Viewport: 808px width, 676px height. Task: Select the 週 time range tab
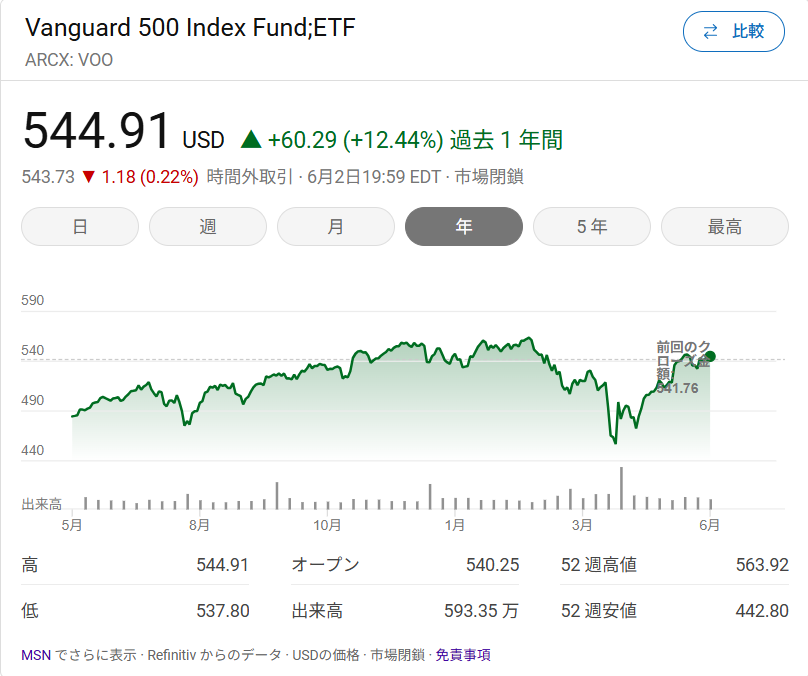click(x=208, y=227)
